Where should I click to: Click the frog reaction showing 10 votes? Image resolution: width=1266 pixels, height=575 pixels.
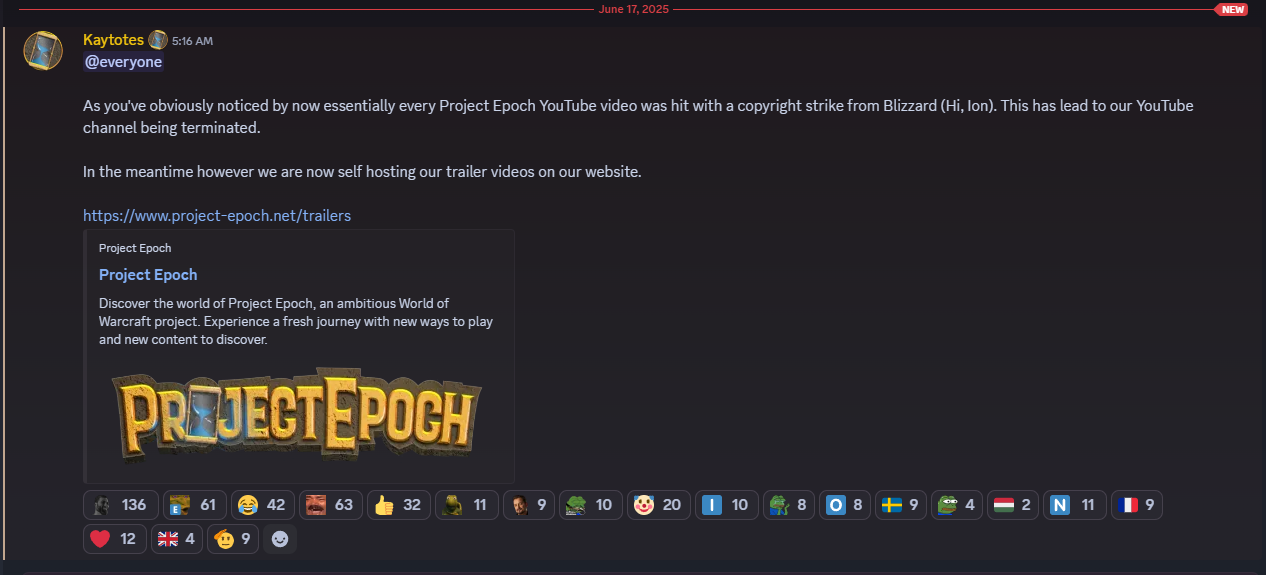coord(591,505)
